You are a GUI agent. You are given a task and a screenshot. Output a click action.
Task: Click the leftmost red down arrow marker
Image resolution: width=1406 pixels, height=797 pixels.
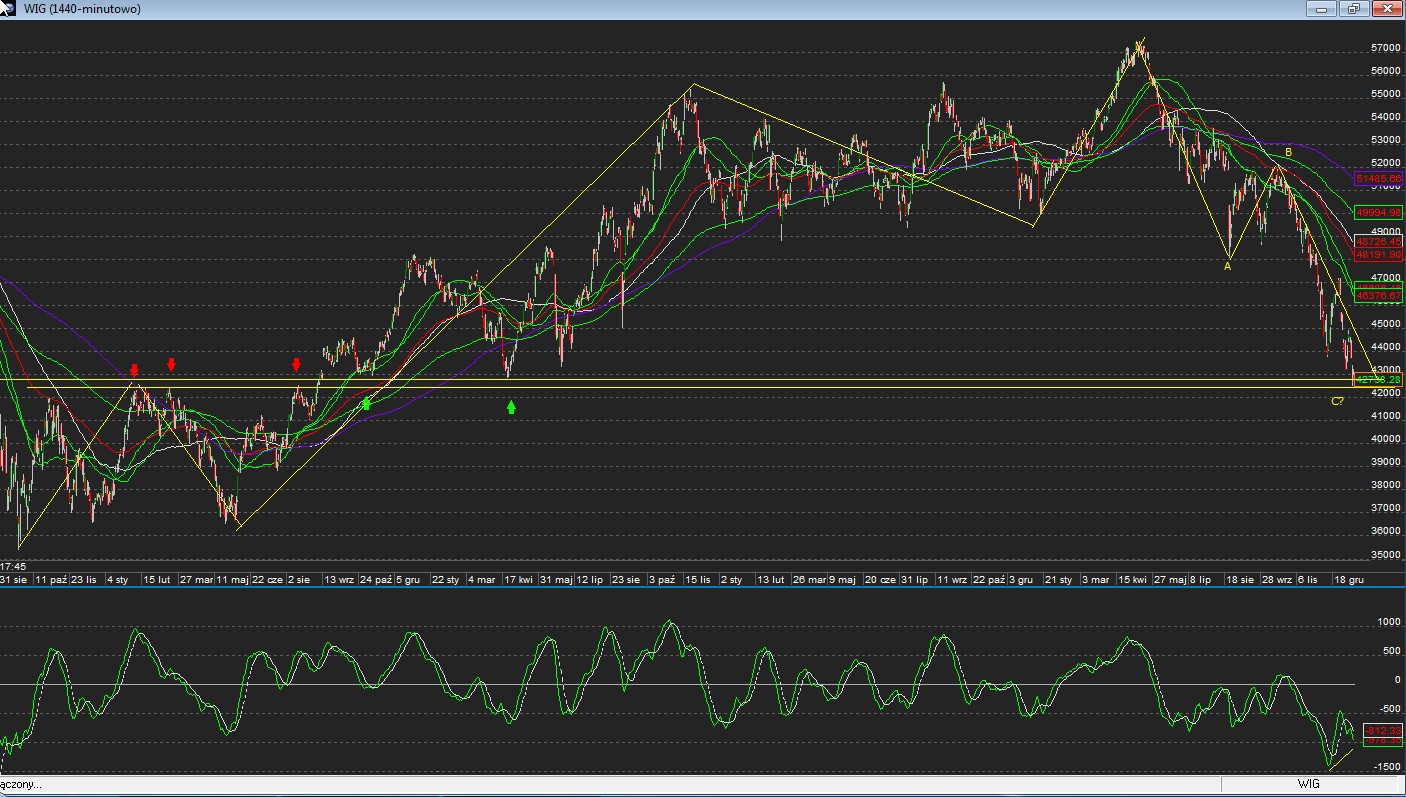pos(134,370)
